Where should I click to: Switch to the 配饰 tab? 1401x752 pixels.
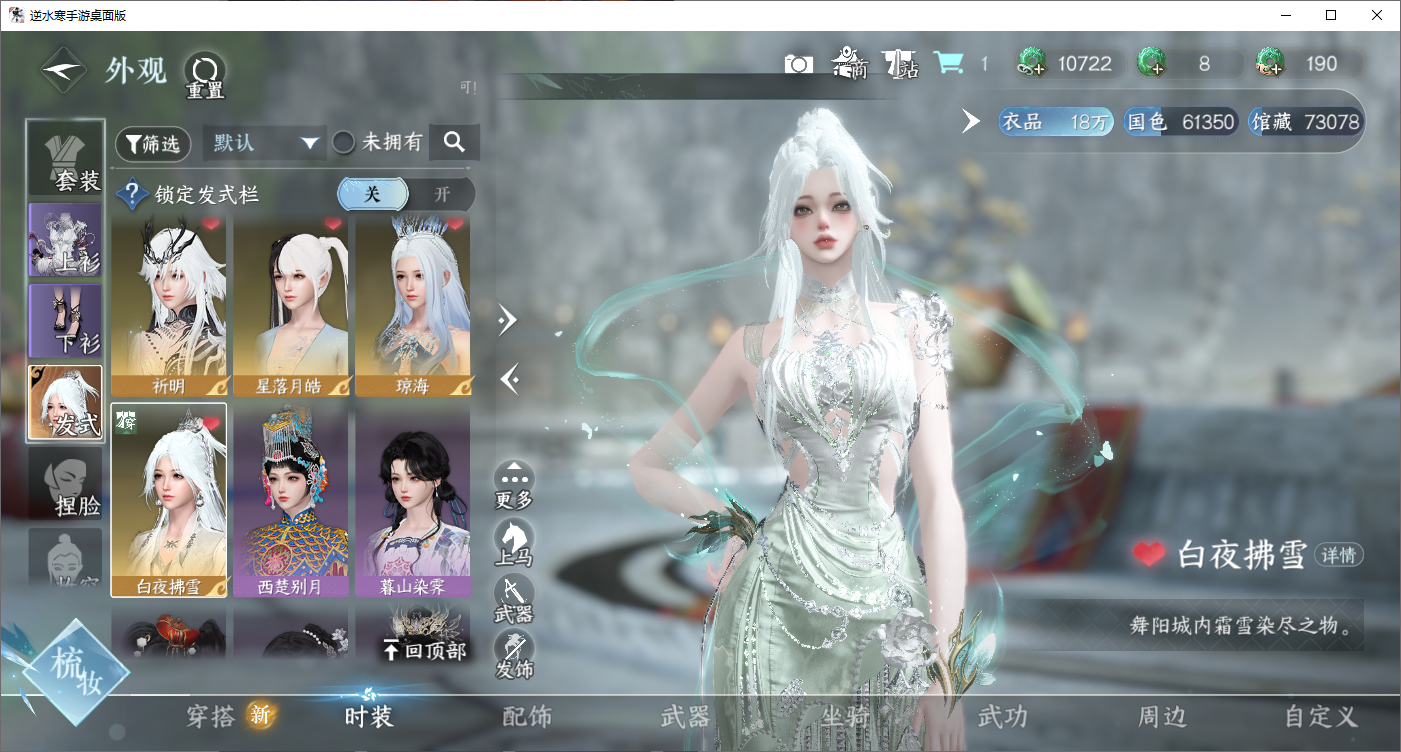click(x=527, y=716)
